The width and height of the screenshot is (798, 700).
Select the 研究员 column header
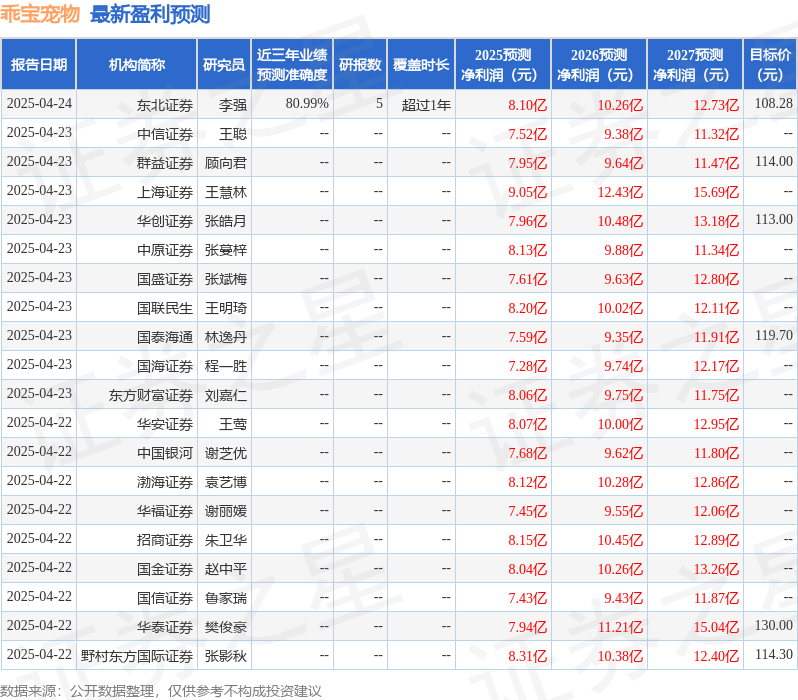click(224, 65)
